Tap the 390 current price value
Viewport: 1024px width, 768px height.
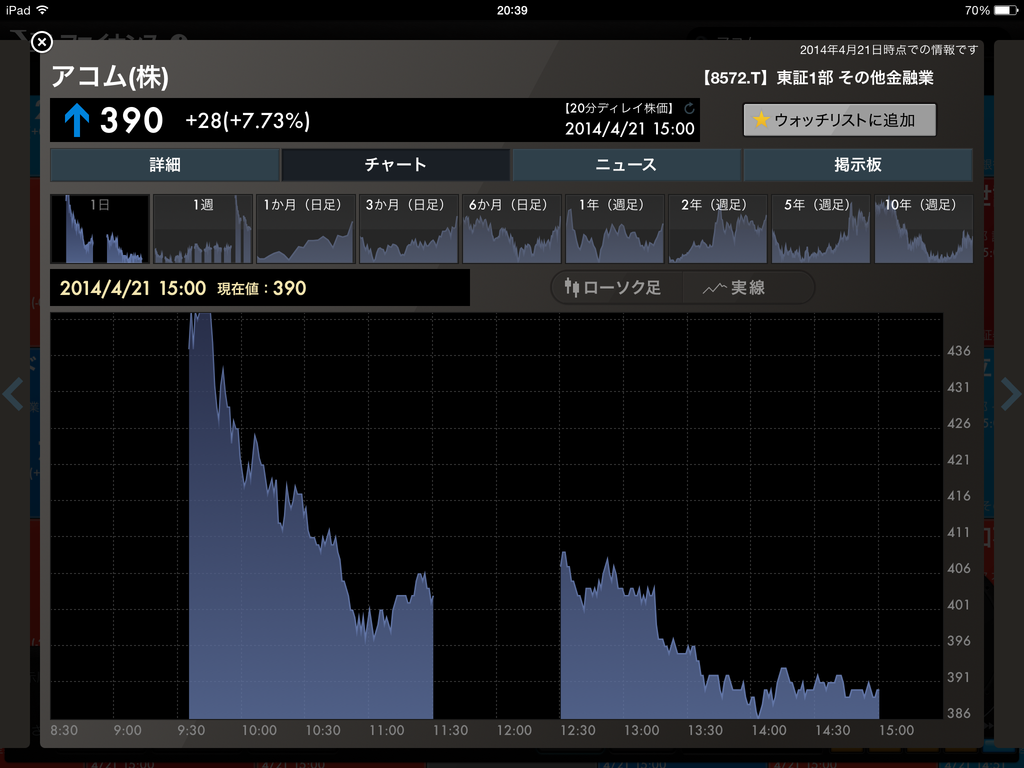click(x=131, y=121)
